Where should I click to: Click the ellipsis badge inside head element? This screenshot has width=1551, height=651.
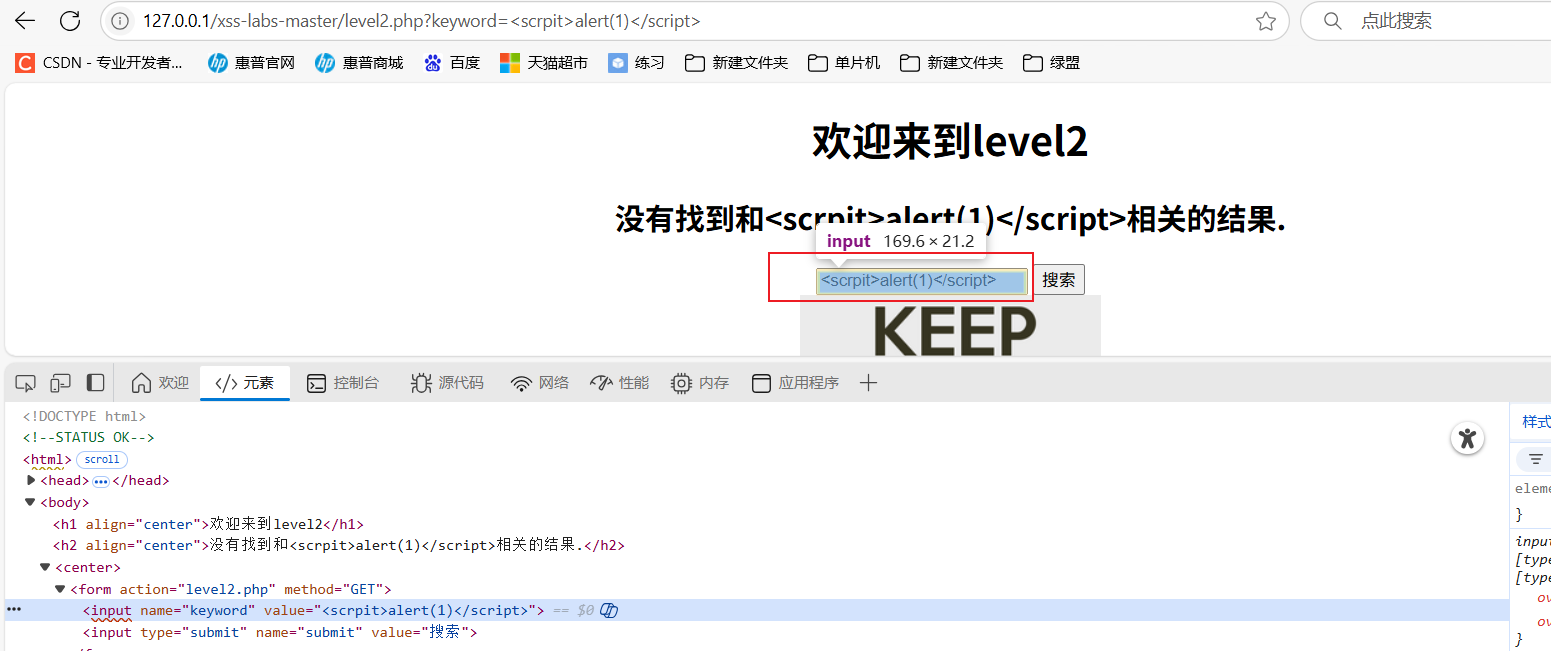(100, 481)
